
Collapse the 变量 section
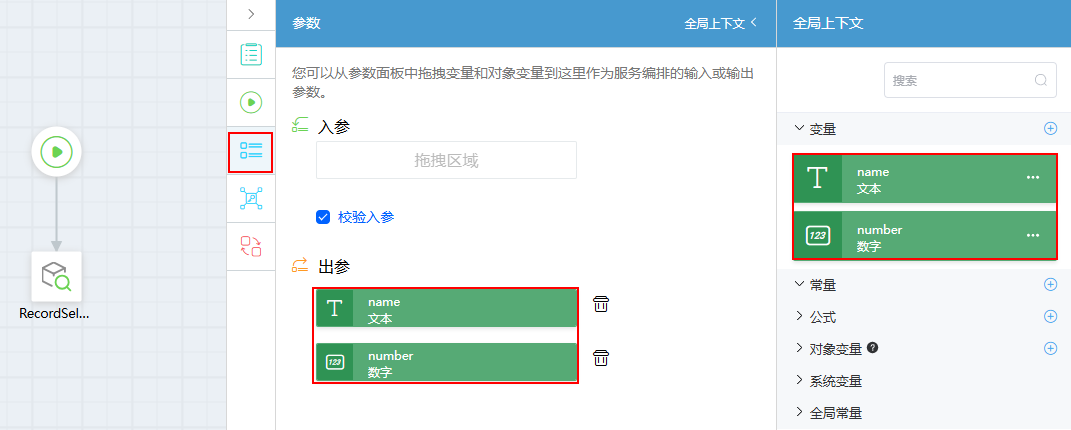point(815,128)
